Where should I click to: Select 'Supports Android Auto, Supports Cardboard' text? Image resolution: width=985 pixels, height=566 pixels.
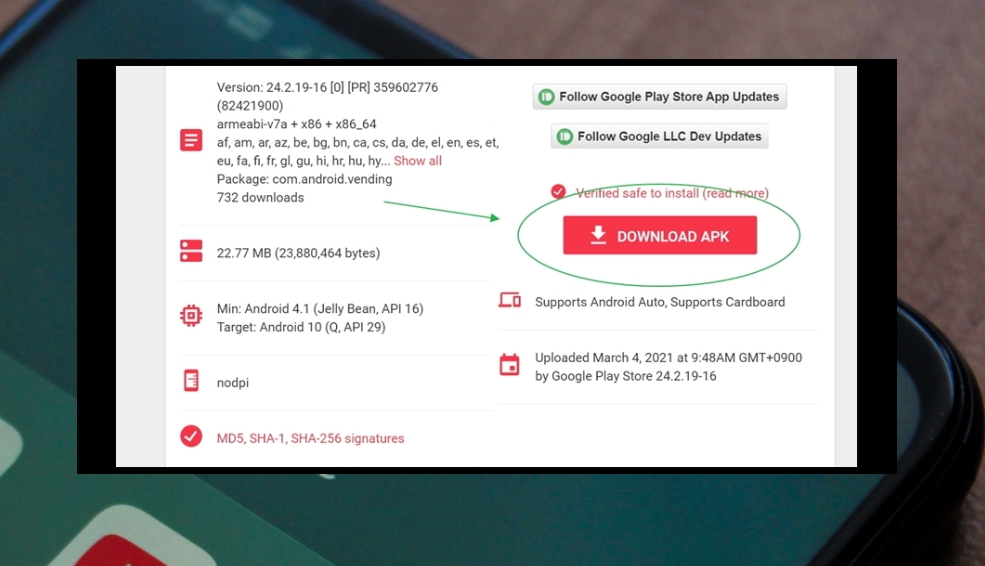(x=660, y=302)
